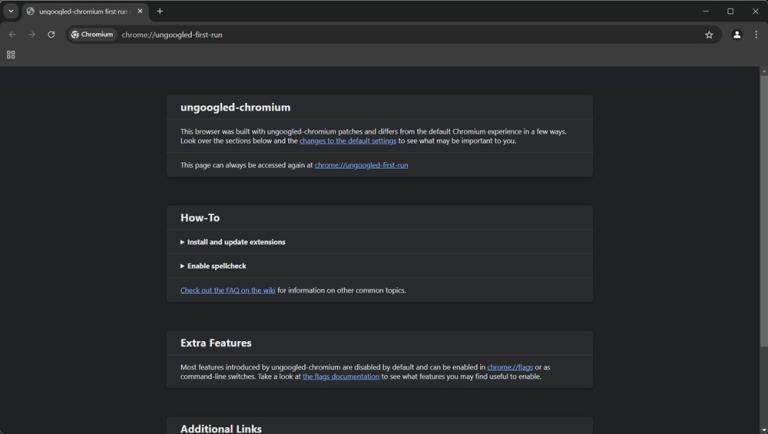Expand 'Enable spellcheck' section
768x434 pixels.
coord(213,266)
